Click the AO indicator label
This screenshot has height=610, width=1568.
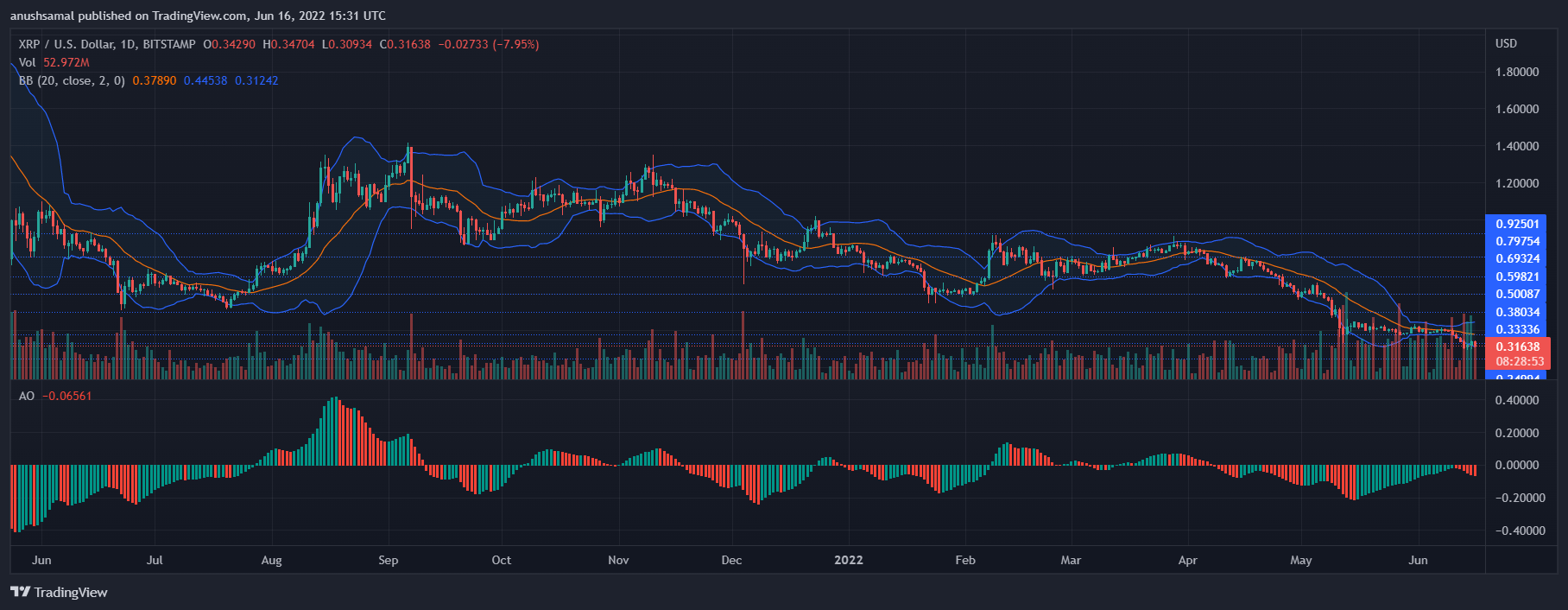coord(27,396)
